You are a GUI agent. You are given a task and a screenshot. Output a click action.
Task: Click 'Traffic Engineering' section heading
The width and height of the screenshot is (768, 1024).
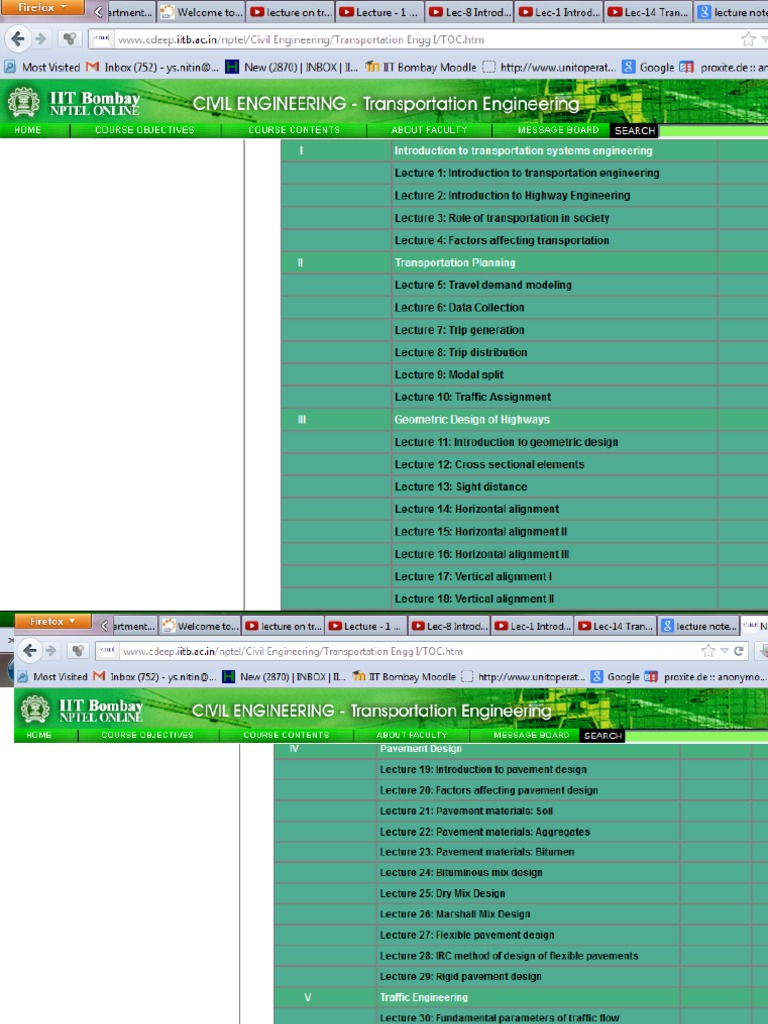point(424,997)
